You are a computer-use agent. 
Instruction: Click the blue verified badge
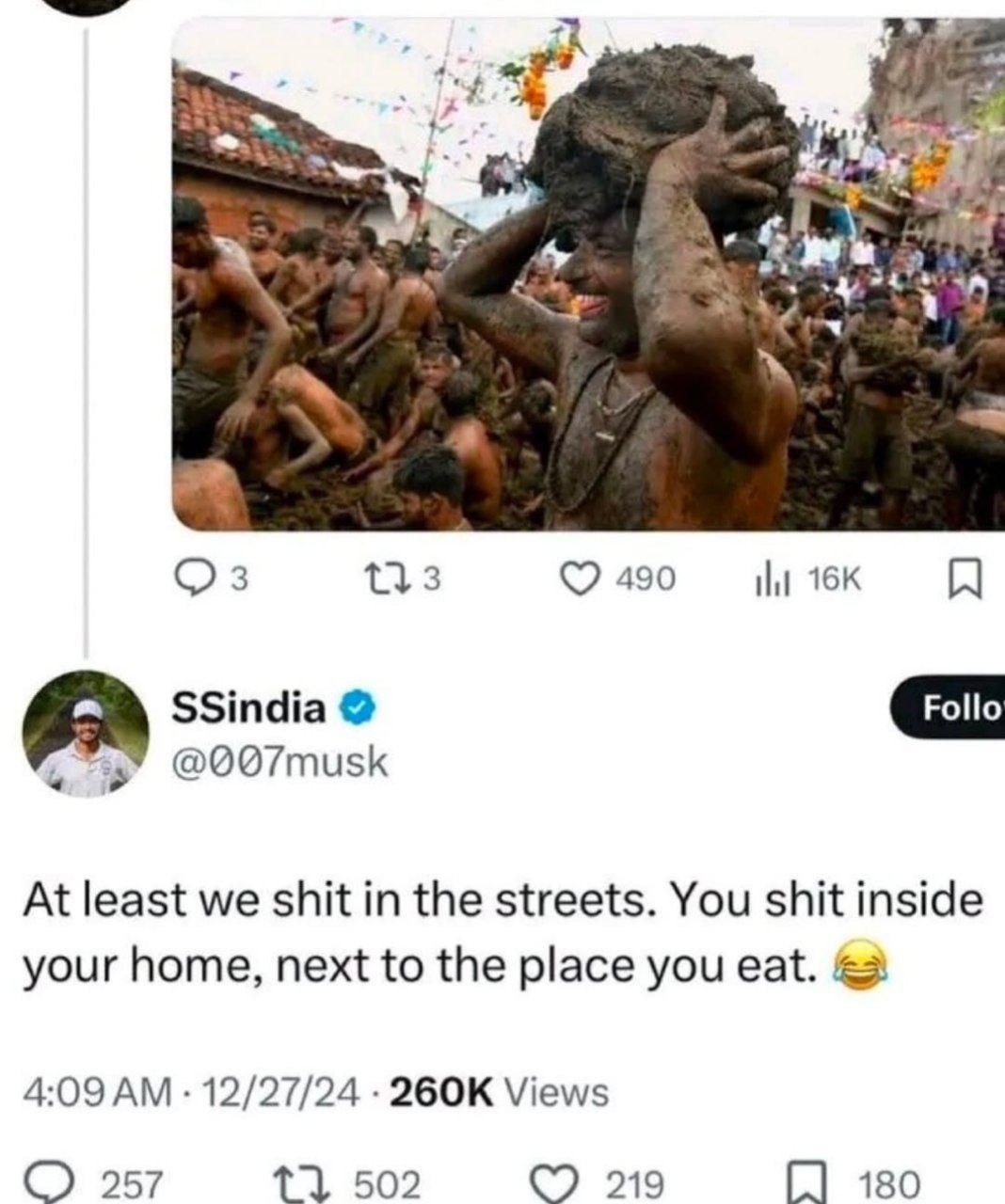358,709
